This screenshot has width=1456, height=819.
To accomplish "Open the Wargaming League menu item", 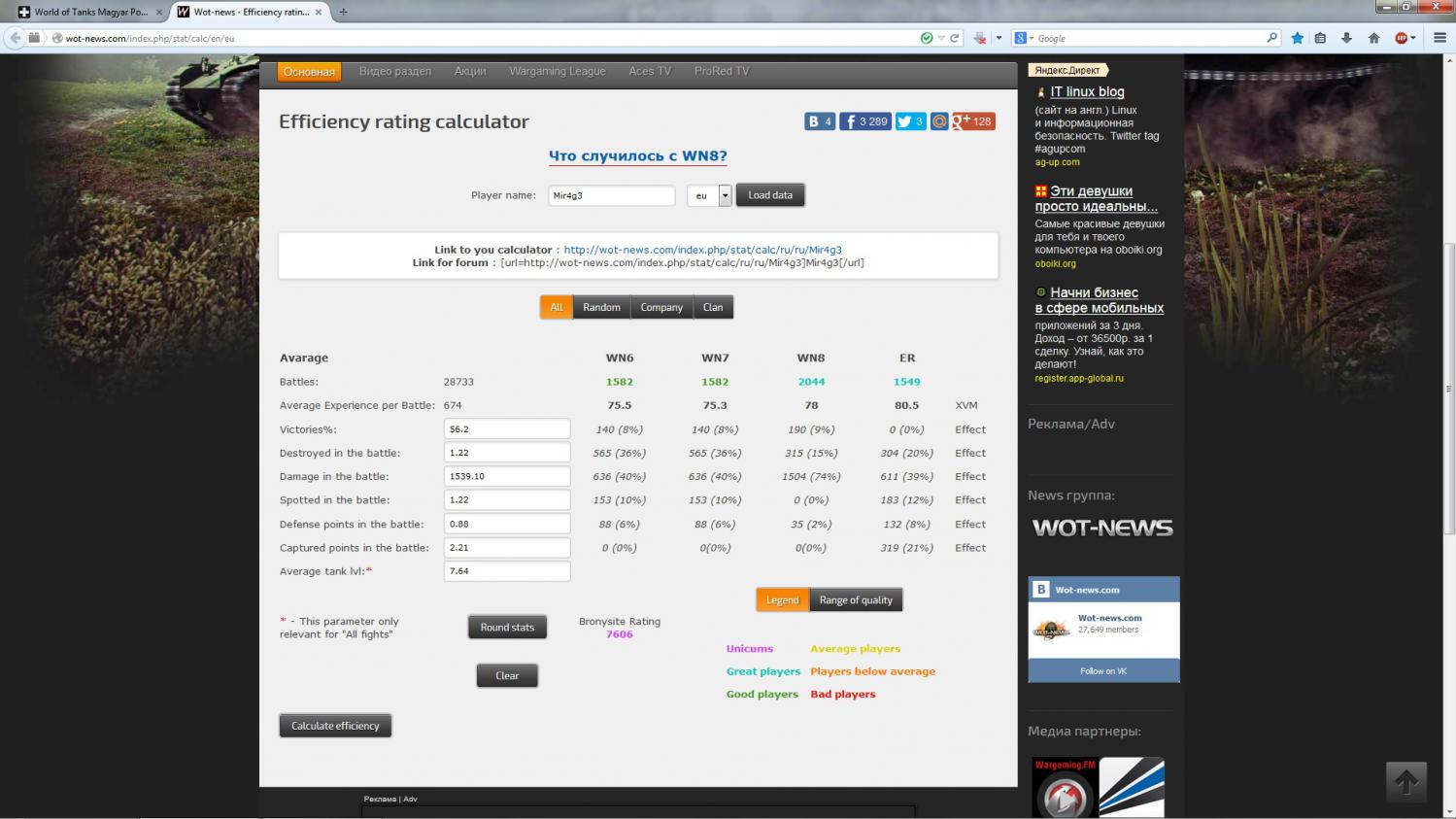I will pos(557,71).
